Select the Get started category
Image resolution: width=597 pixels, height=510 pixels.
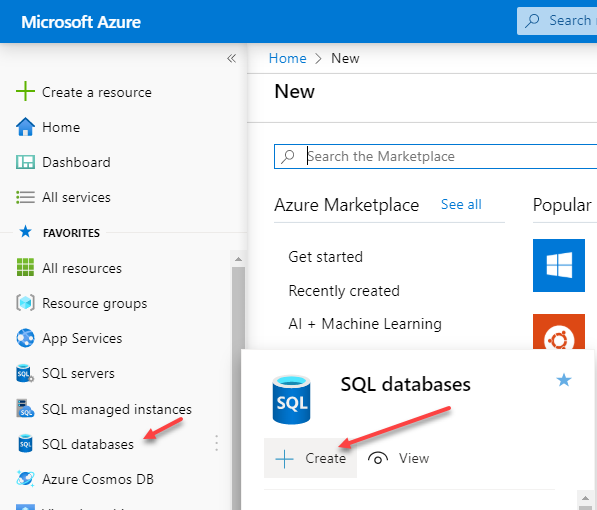coord(326,257)
